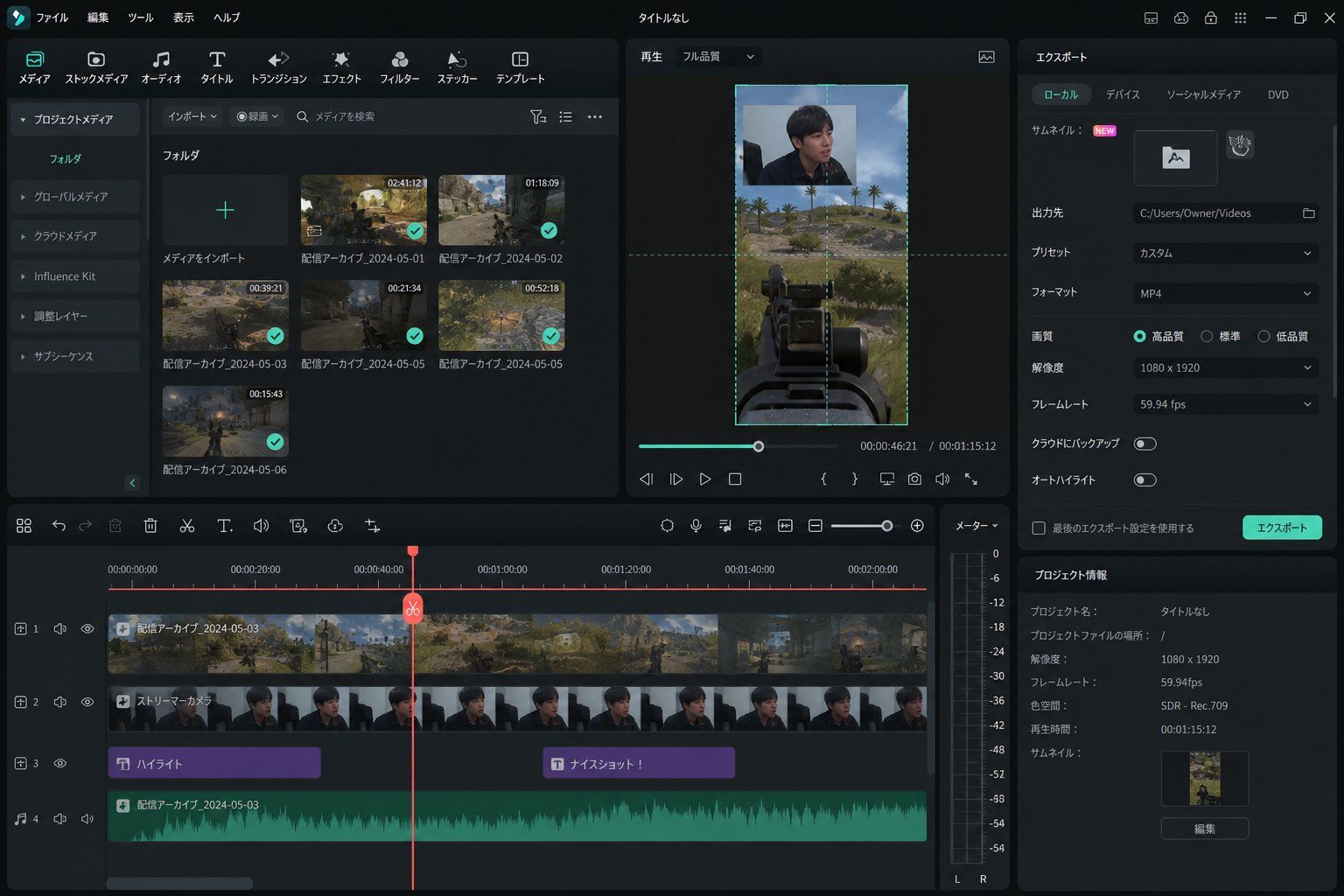Open media panel more options (three dots)
This screenshot has width=1344, height=896.
pos(595,116)
